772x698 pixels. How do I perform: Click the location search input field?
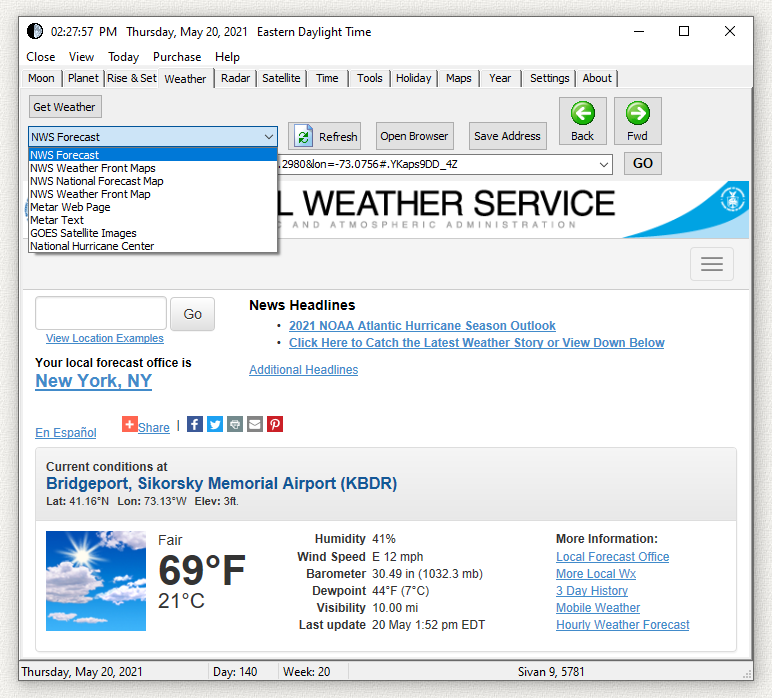click(x=101, y=313)
